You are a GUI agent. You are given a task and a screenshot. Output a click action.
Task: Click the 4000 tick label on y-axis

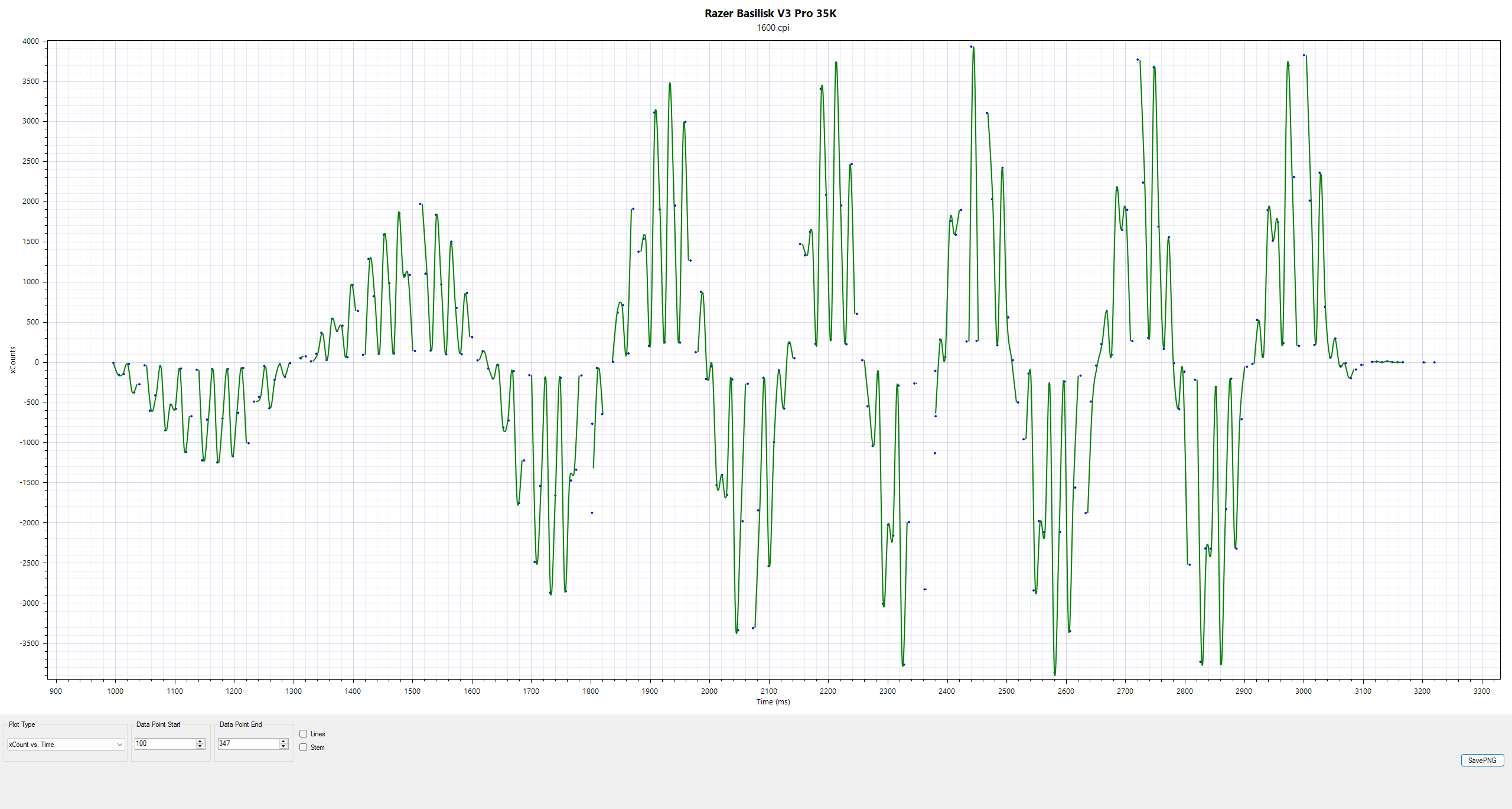pyautogui.click(x=31, y=41)
